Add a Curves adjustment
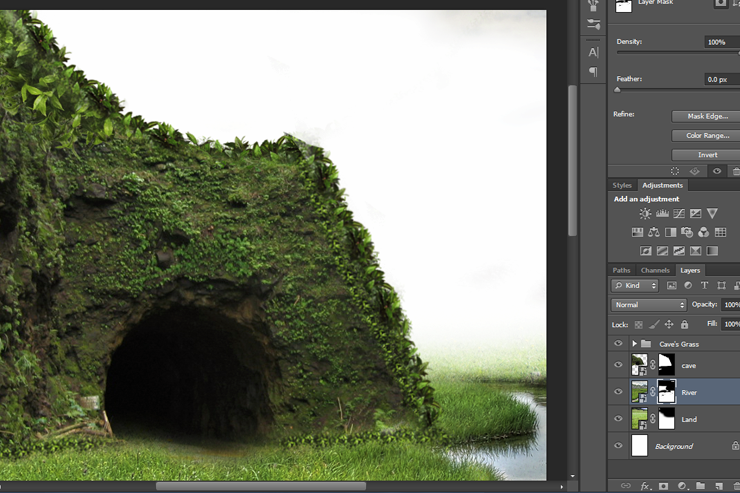The width and height of the screenshot is (740, 493). point(679,214)
